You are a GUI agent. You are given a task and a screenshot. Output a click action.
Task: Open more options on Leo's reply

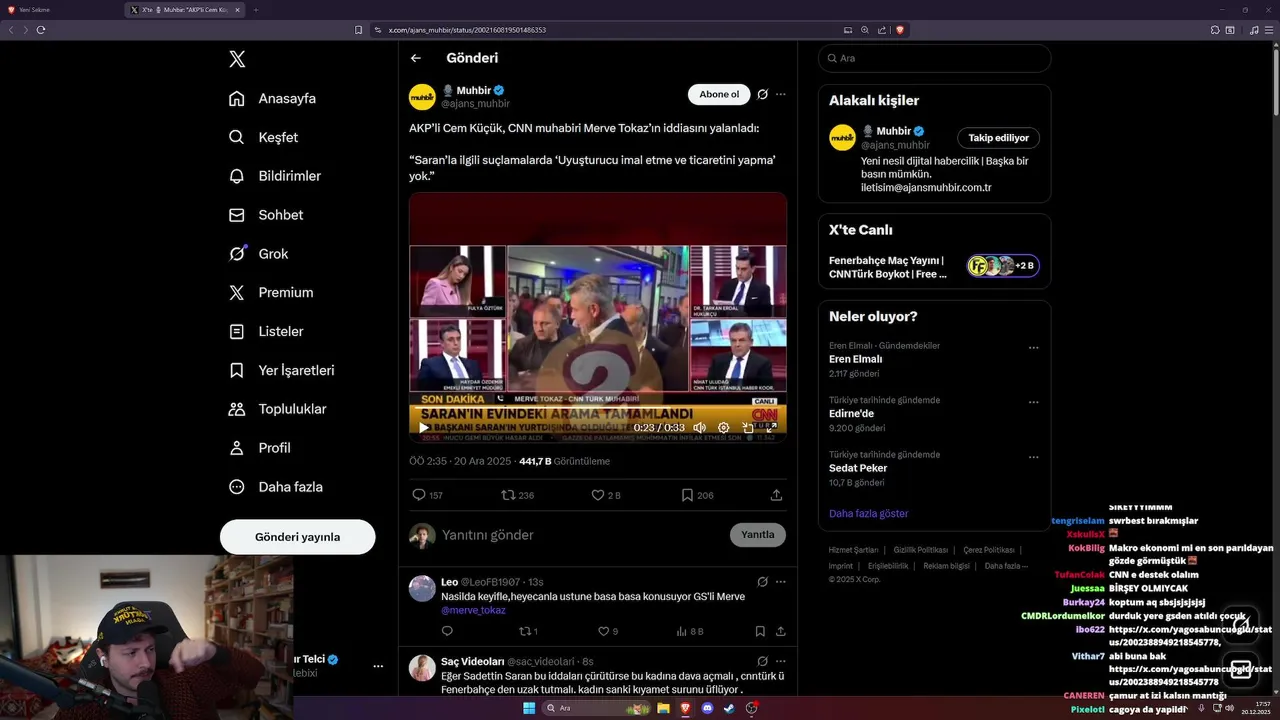click(781, 581)
